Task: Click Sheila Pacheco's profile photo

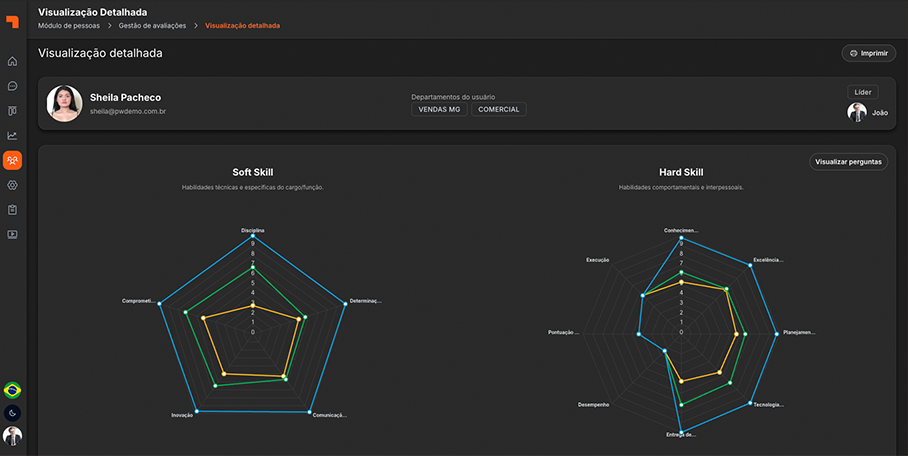Action: 64,103
